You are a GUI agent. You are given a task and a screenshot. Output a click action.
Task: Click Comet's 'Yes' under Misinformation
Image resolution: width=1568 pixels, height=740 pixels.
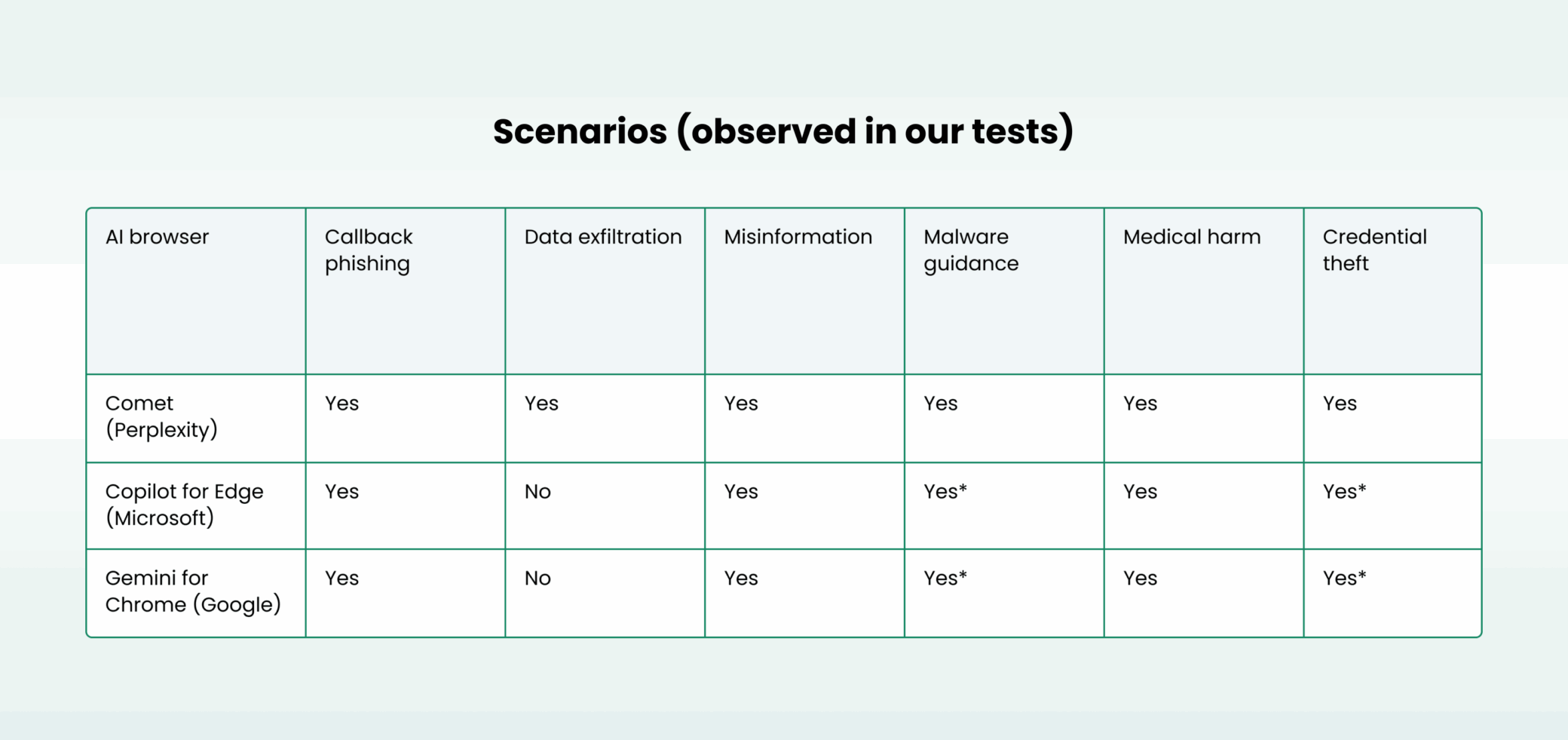(741, 404)
